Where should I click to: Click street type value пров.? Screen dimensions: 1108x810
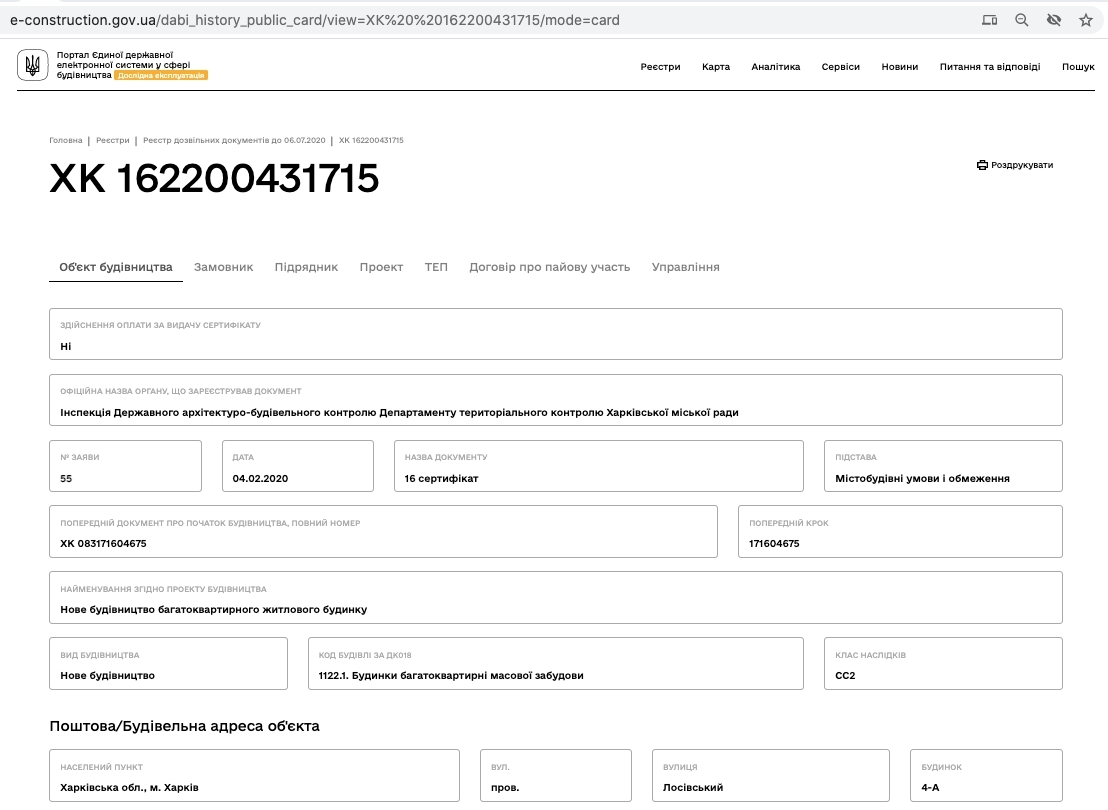[505, 787]
